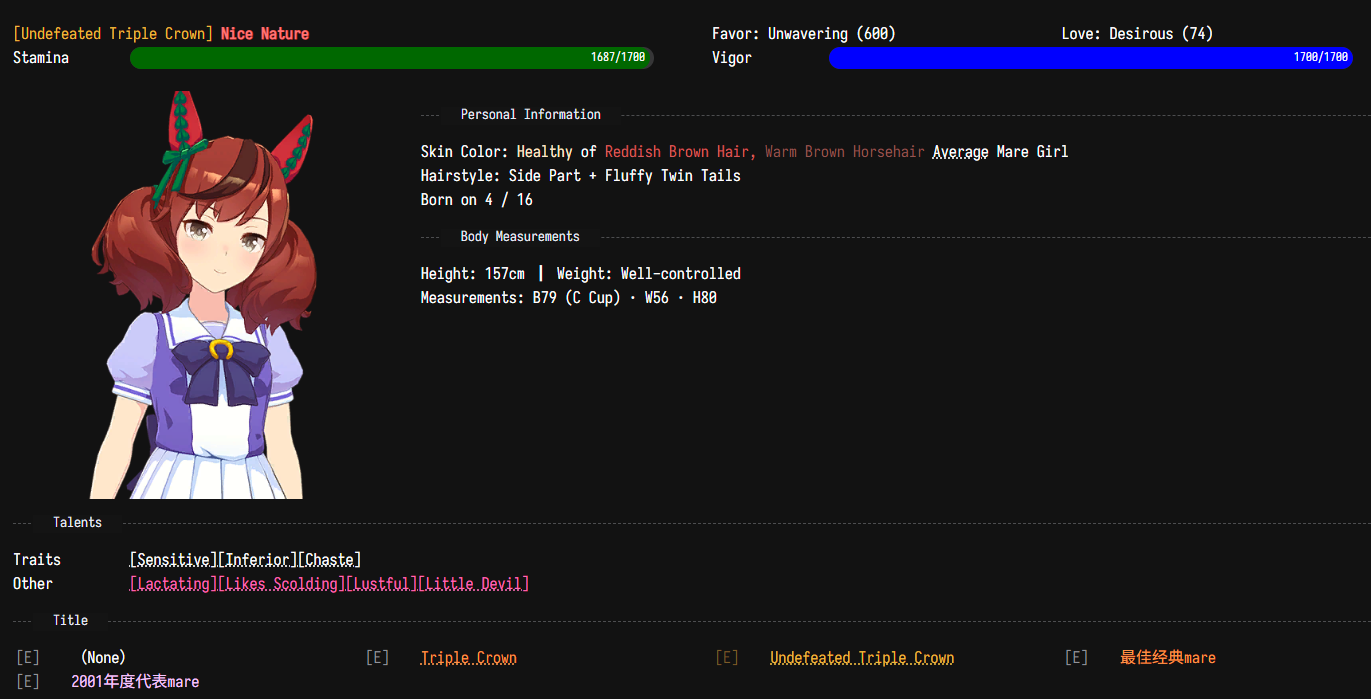The width and height of the screenshot is (1371, 699).
Task: Click the Height: 157cm text
Action: (473, 274)
